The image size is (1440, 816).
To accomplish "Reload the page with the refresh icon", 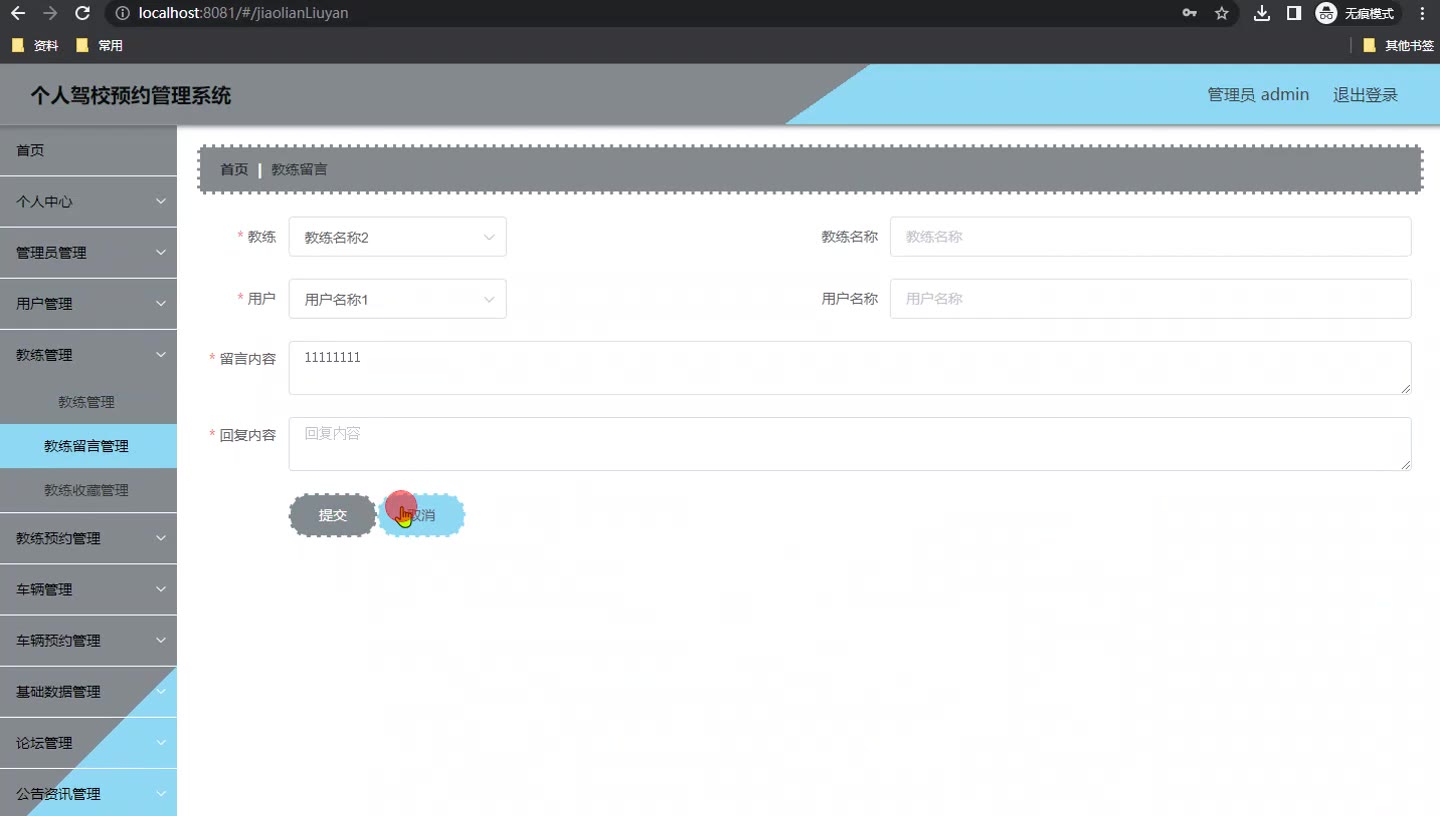I will (83, 14).
